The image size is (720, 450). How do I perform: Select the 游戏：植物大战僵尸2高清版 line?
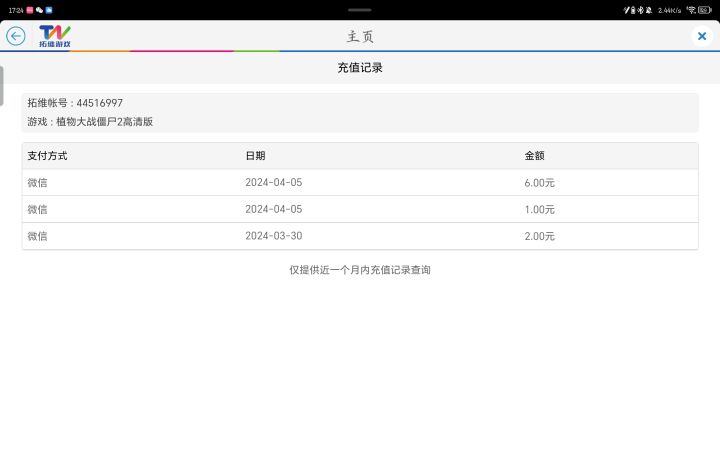click(90, 122)
